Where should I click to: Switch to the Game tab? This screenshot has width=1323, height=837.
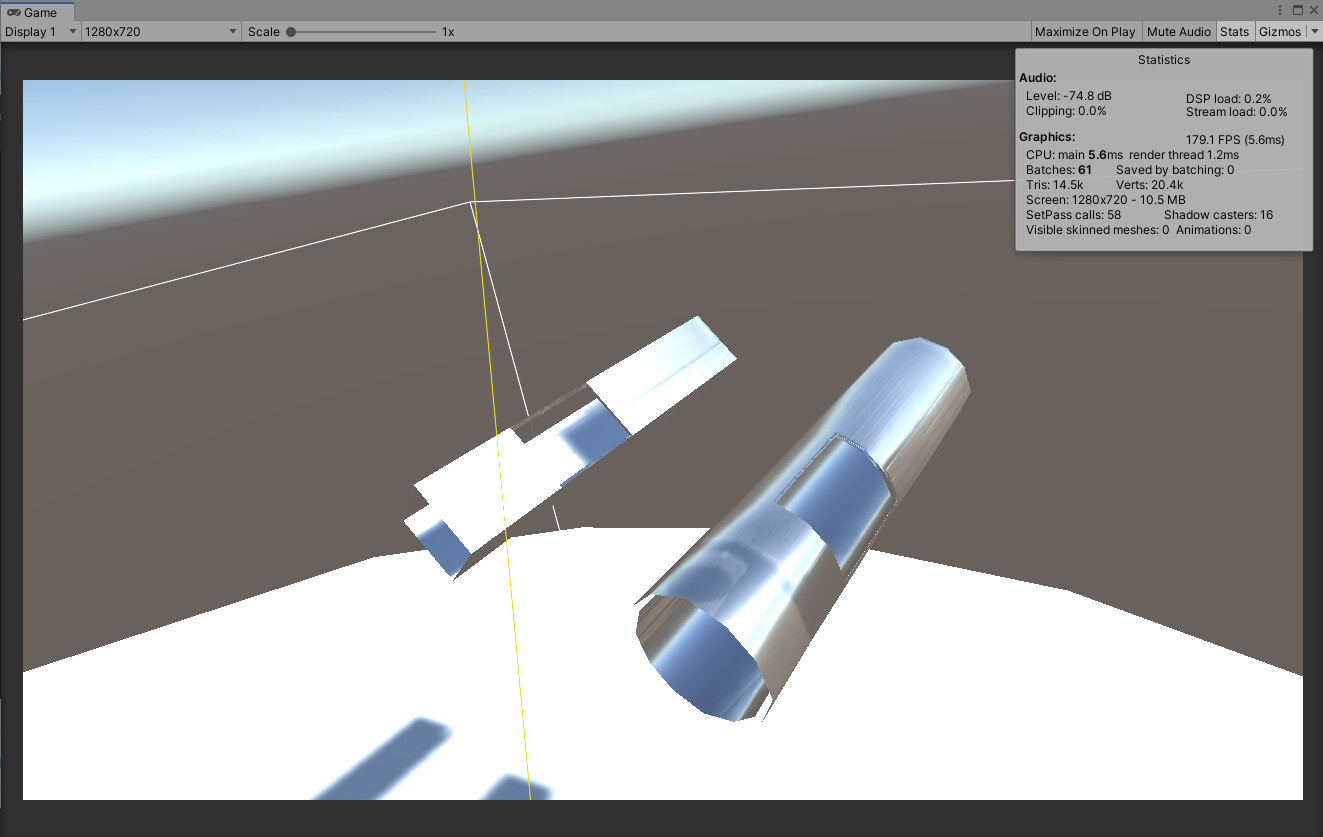38,12
